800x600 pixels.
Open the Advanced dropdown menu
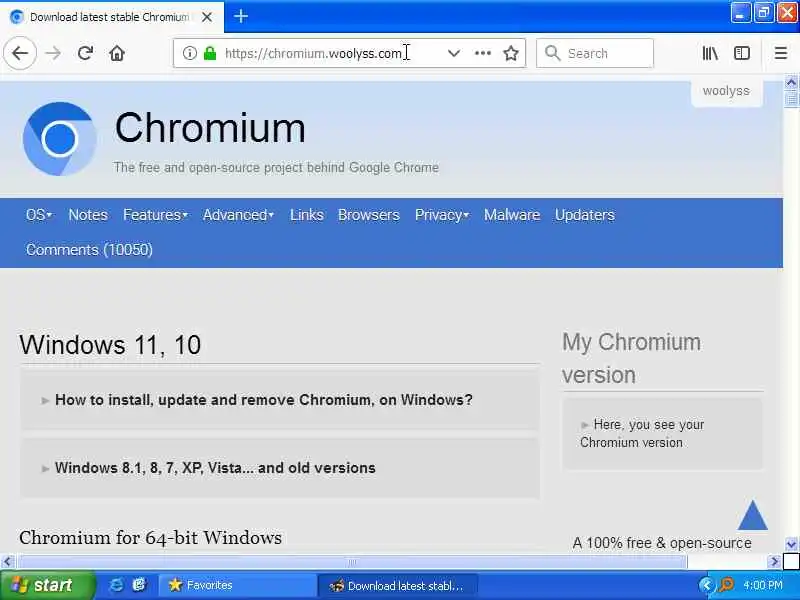click(238, 215)
